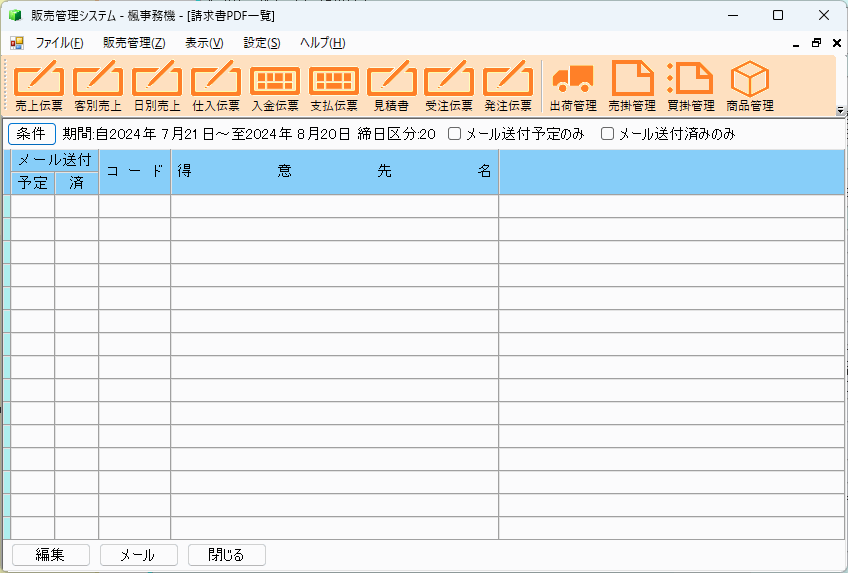Open 出荷管理 shipping management truck icon

pos(573,86)
